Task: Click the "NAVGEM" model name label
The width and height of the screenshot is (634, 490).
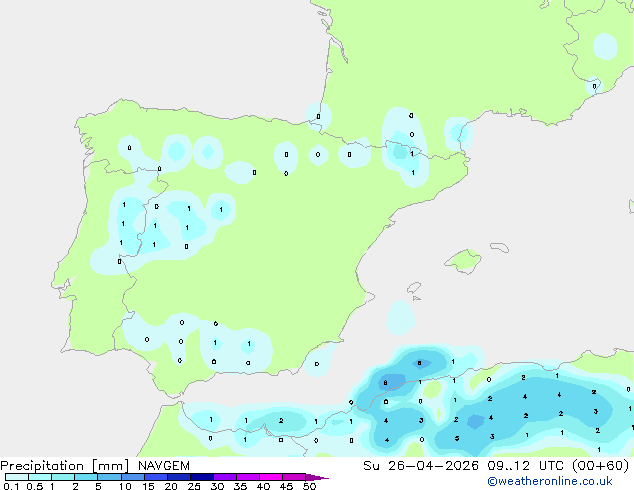Action: 164,466
